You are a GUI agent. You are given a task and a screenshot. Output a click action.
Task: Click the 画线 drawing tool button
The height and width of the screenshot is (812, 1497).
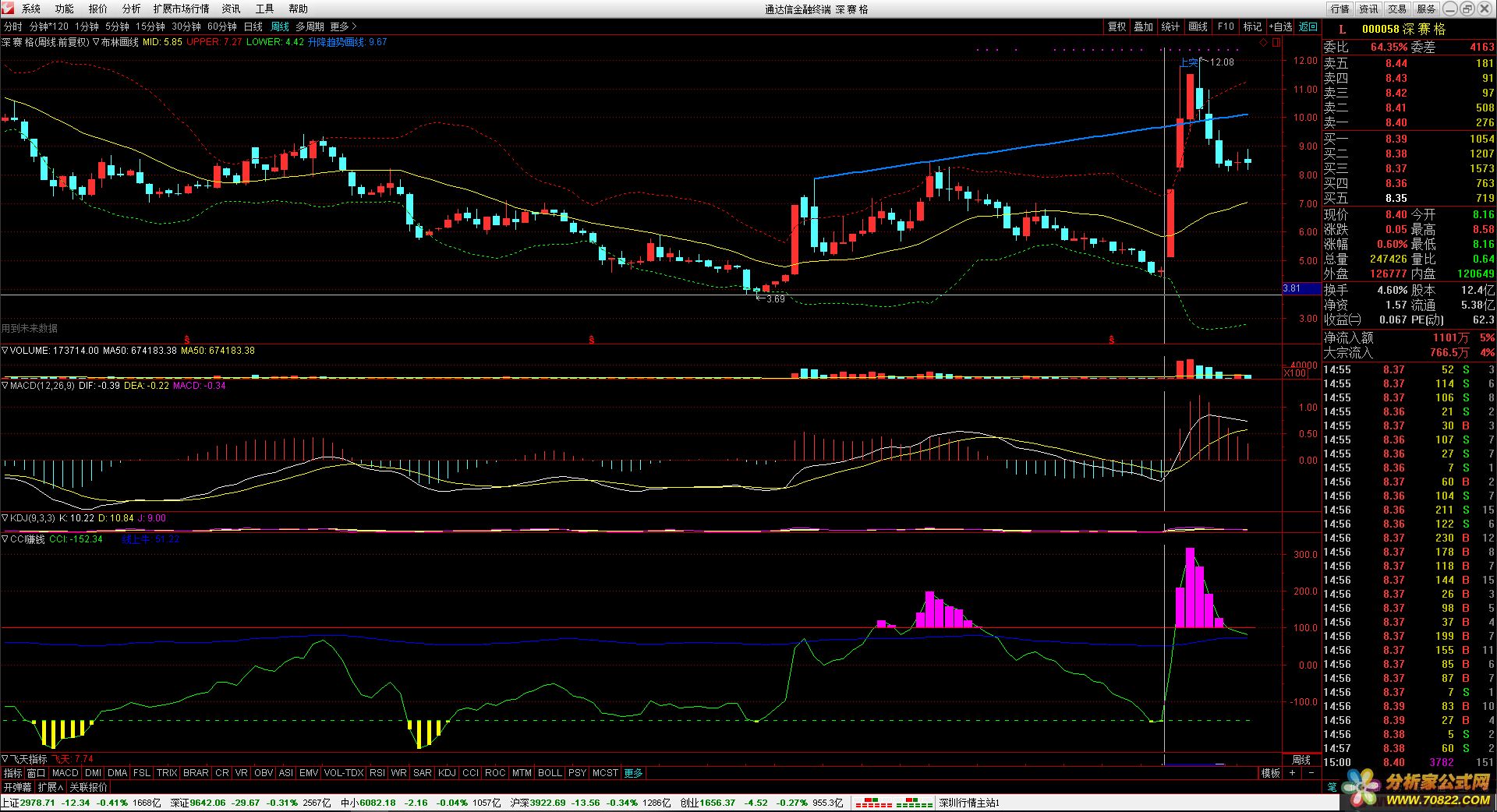[1198, 26]
